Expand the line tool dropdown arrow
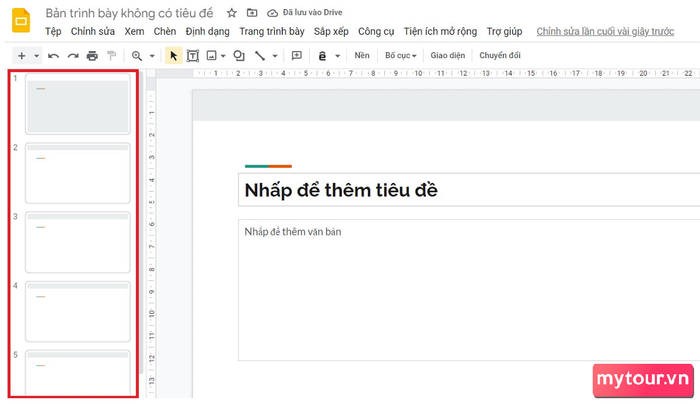Viewport: 700px width, 405px height. (275, 56)
